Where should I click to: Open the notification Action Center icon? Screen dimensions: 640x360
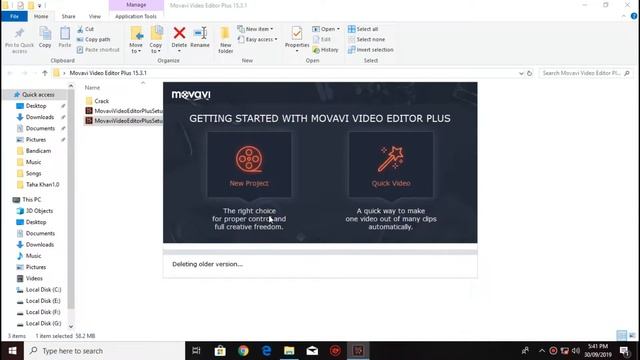(624, 351)
